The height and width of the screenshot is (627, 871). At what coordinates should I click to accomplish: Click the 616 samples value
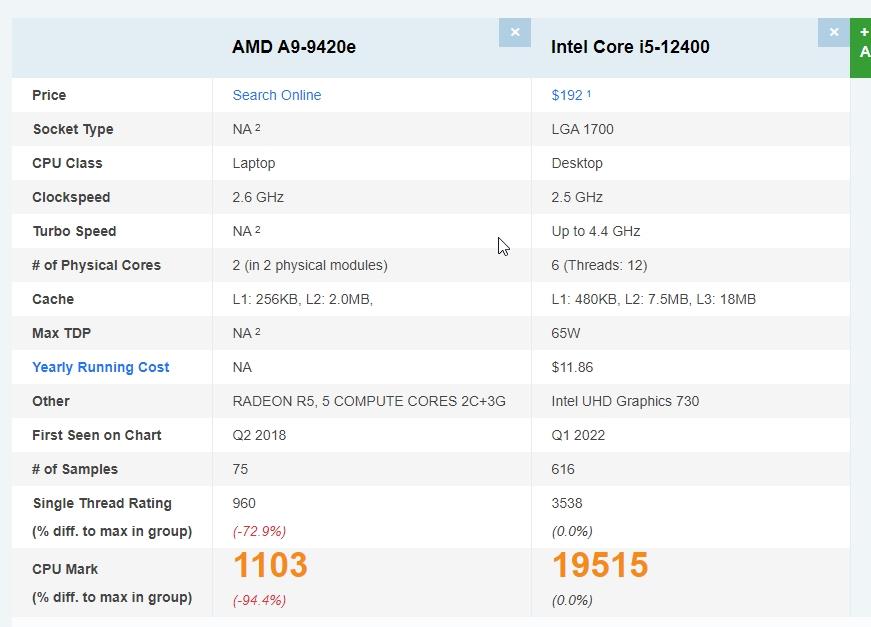click(x=563, y=469)
